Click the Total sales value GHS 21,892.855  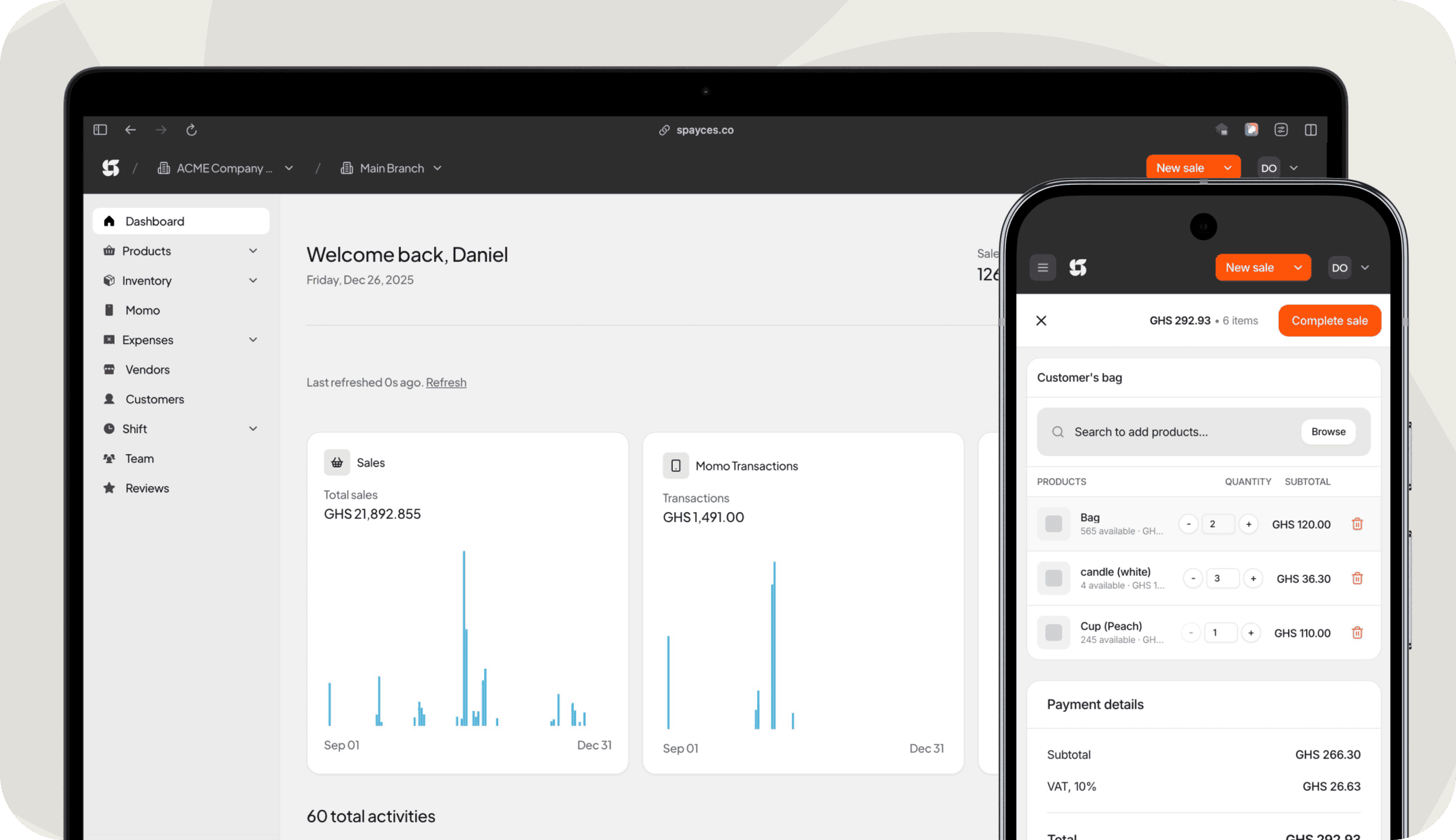point(372,514)
